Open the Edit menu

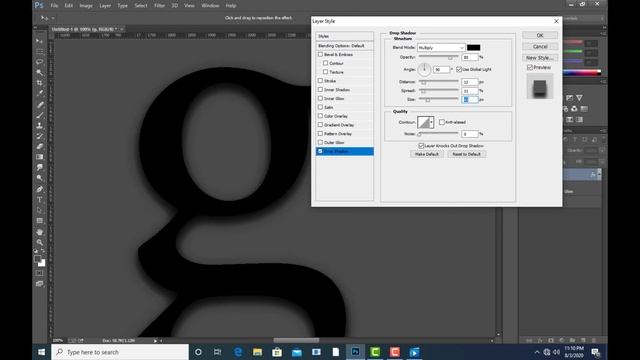click(69, 6)
